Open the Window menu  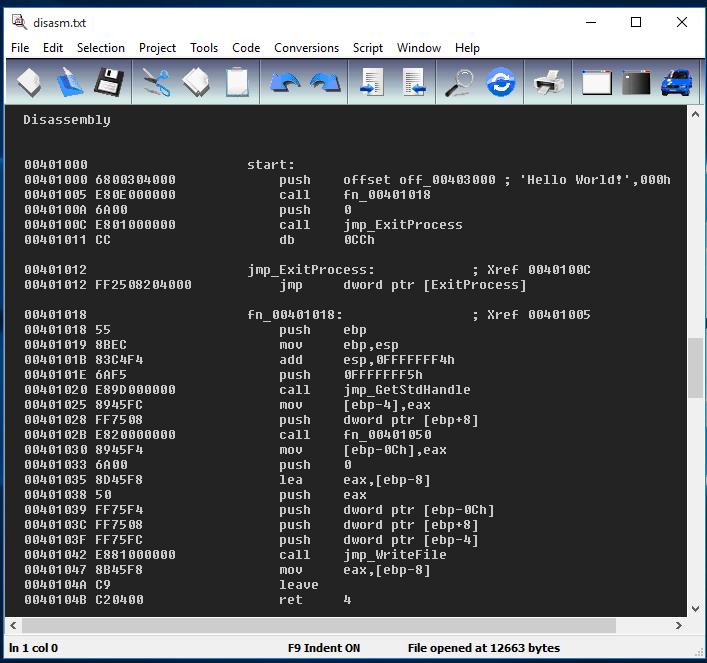[x=419, y=48]
